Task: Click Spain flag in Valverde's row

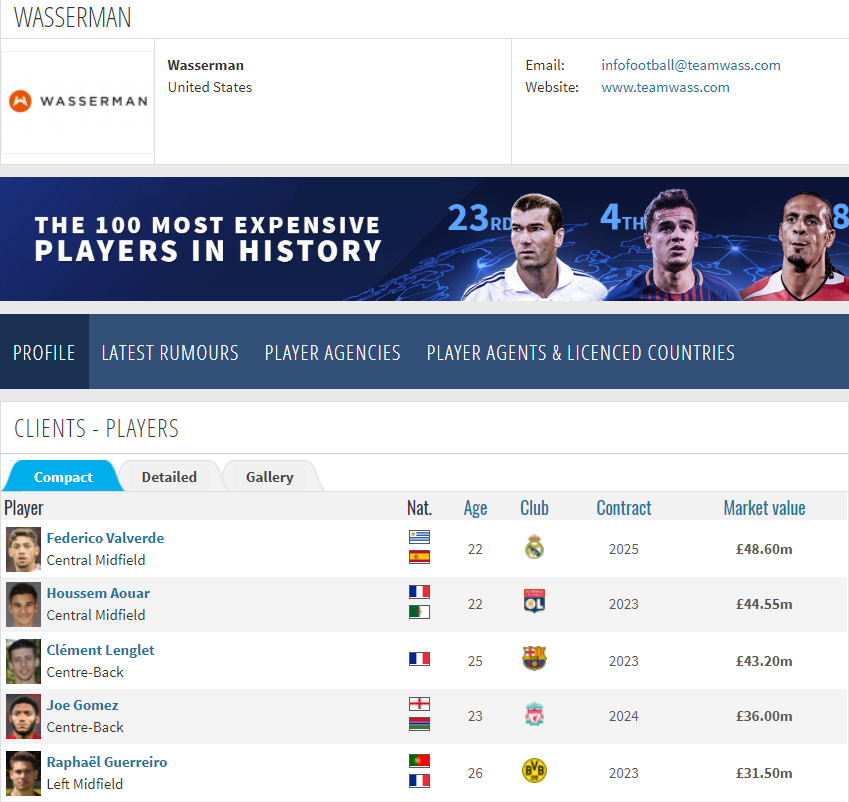Action: point(419,557)
